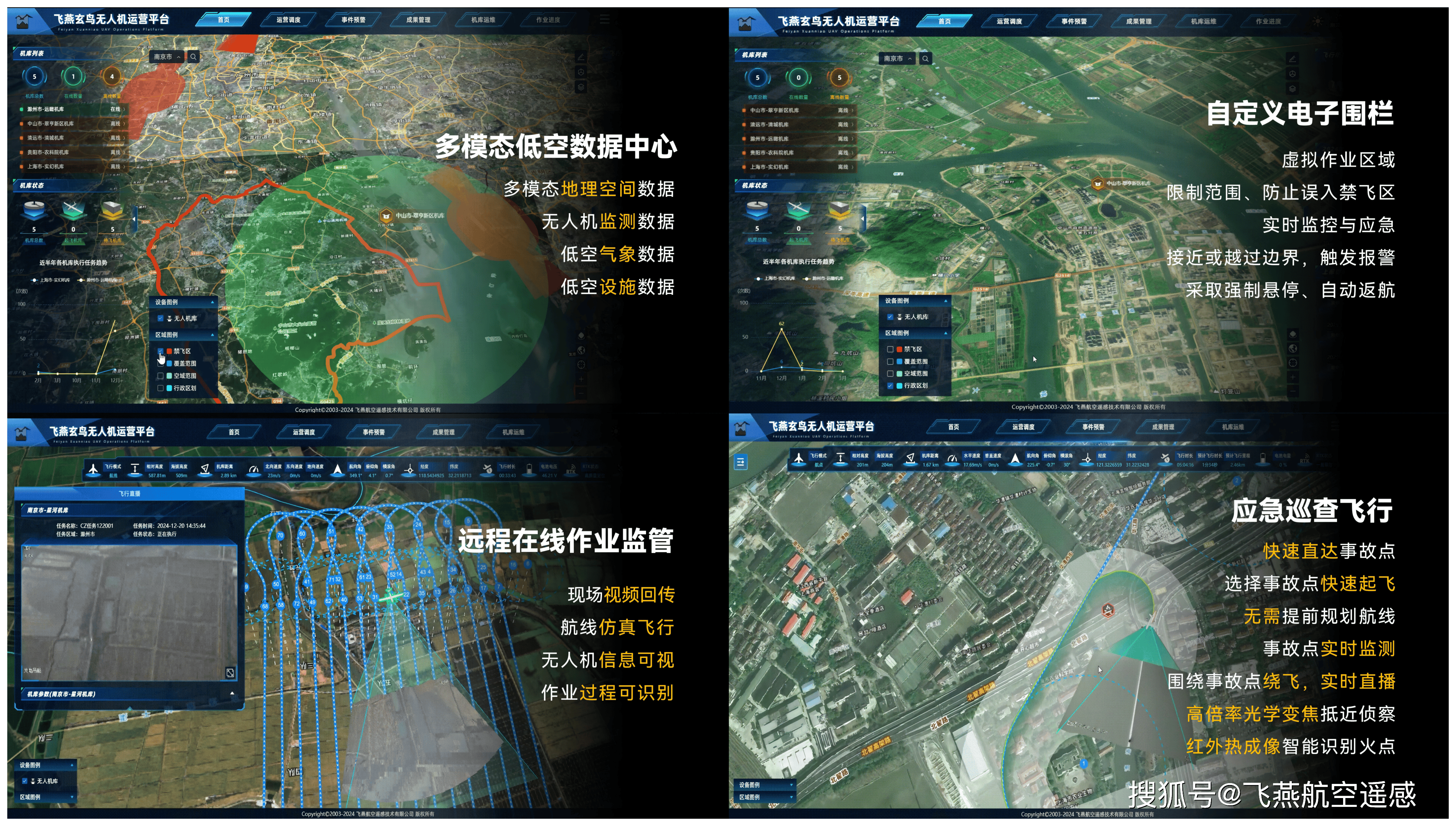Click 中山市-翠亨新区机库 hangar marker in 多模态低空数据中心 map

coord(386,216)
